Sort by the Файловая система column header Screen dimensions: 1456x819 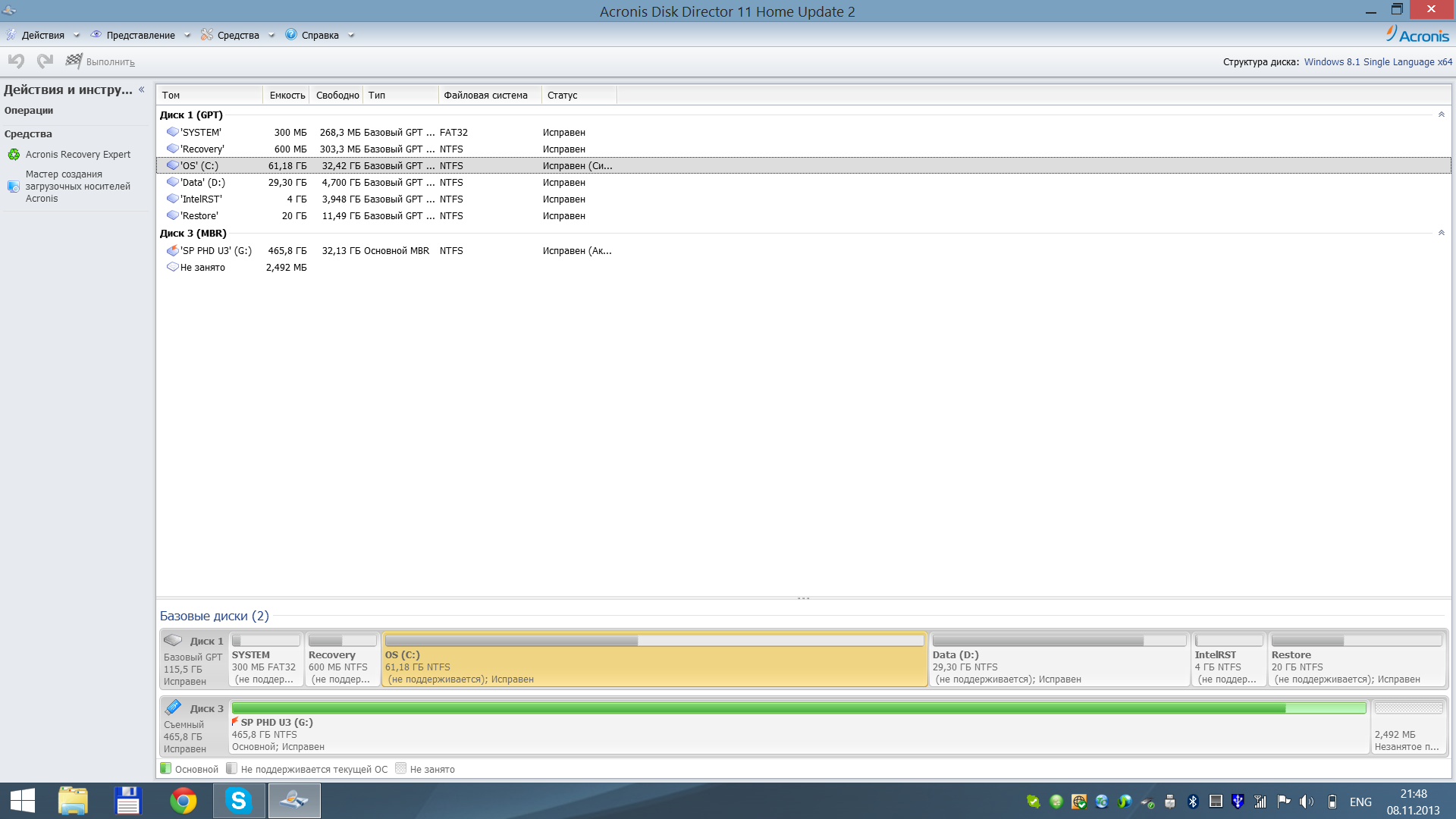(x=490, y=95)
